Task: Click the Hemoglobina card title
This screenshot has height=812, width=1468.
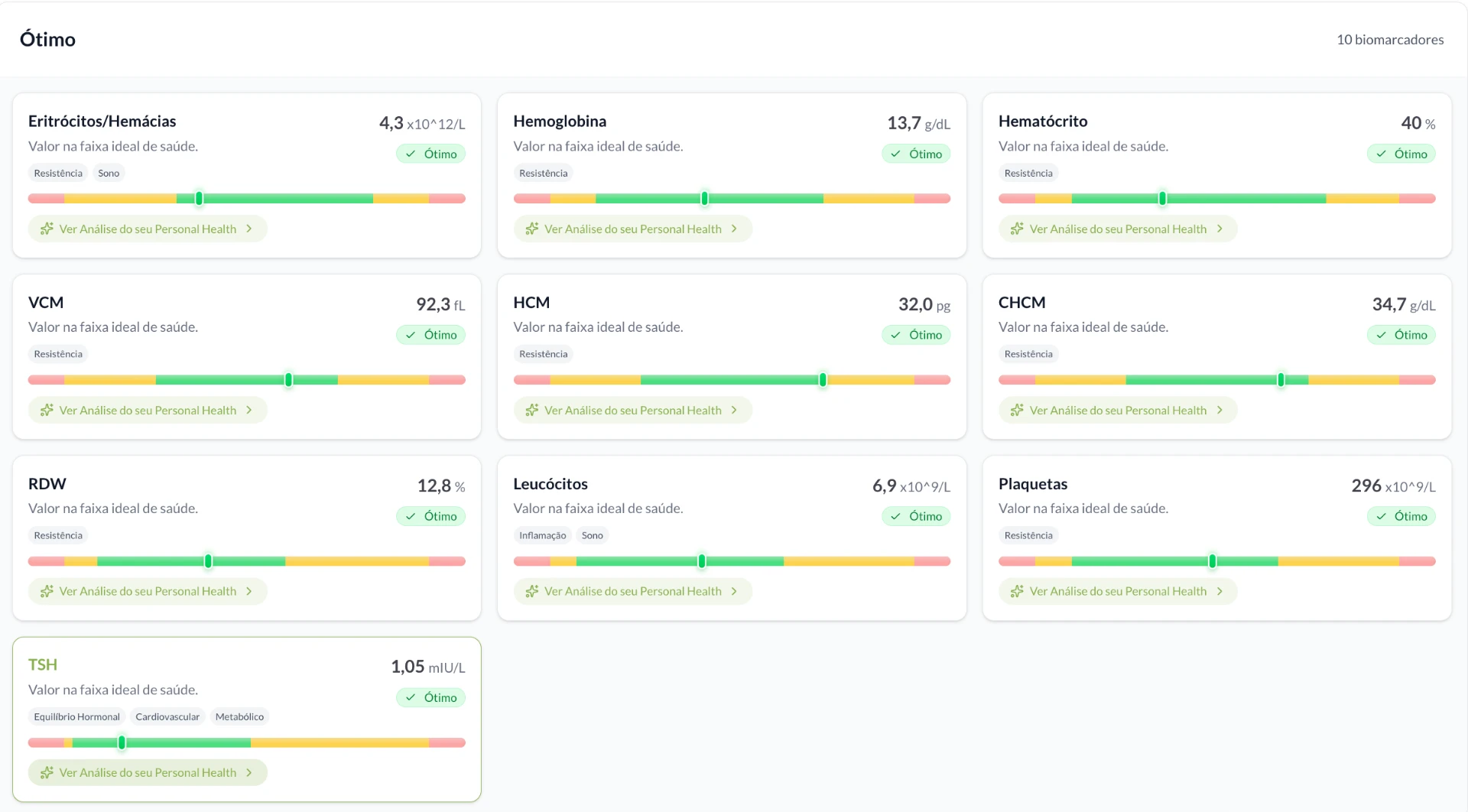Action: (560, 121)
